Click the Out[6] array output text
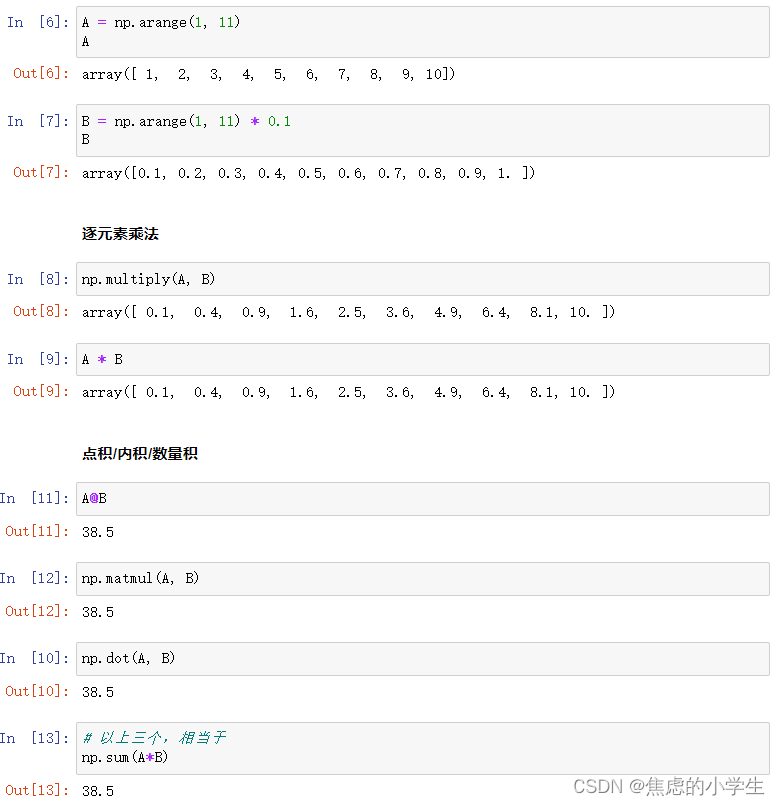The image size is (780, 806). coord(268,74)
